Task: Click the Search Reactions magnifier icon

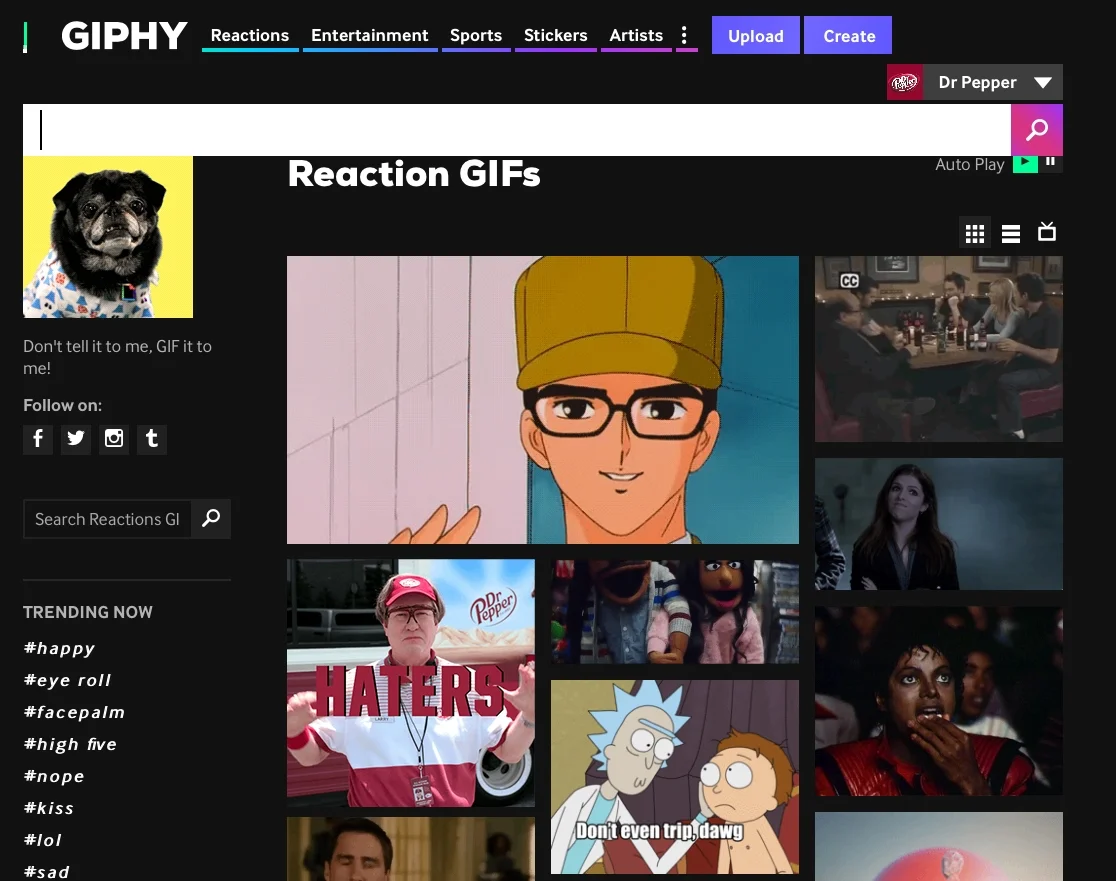Action: [211, 519]
